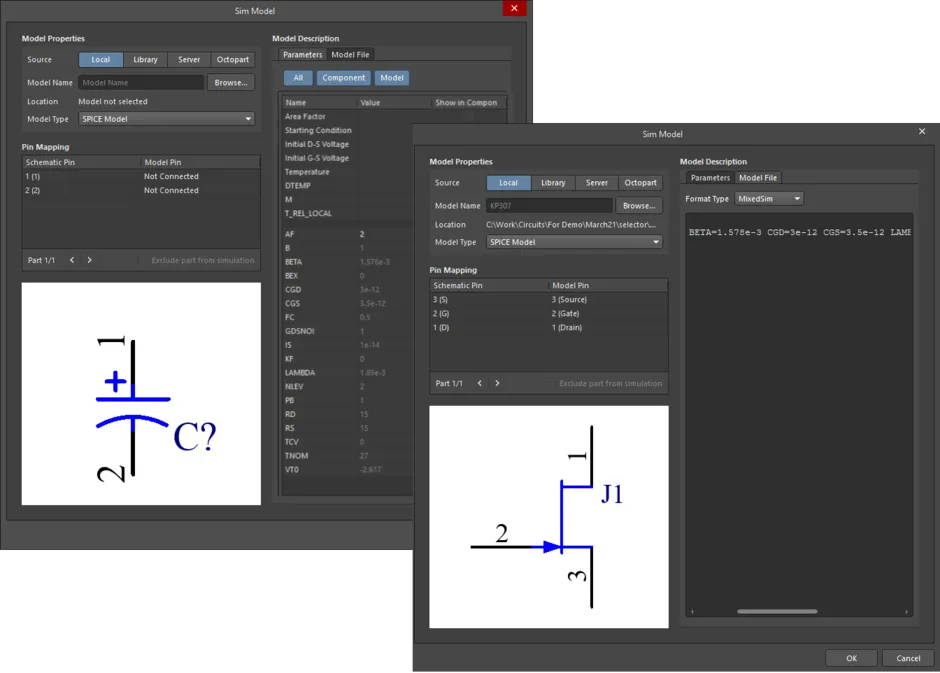Screen dimensions: 940x673
Task: Click the 'Value' column header in parameters table
Action: click(394, 102)
